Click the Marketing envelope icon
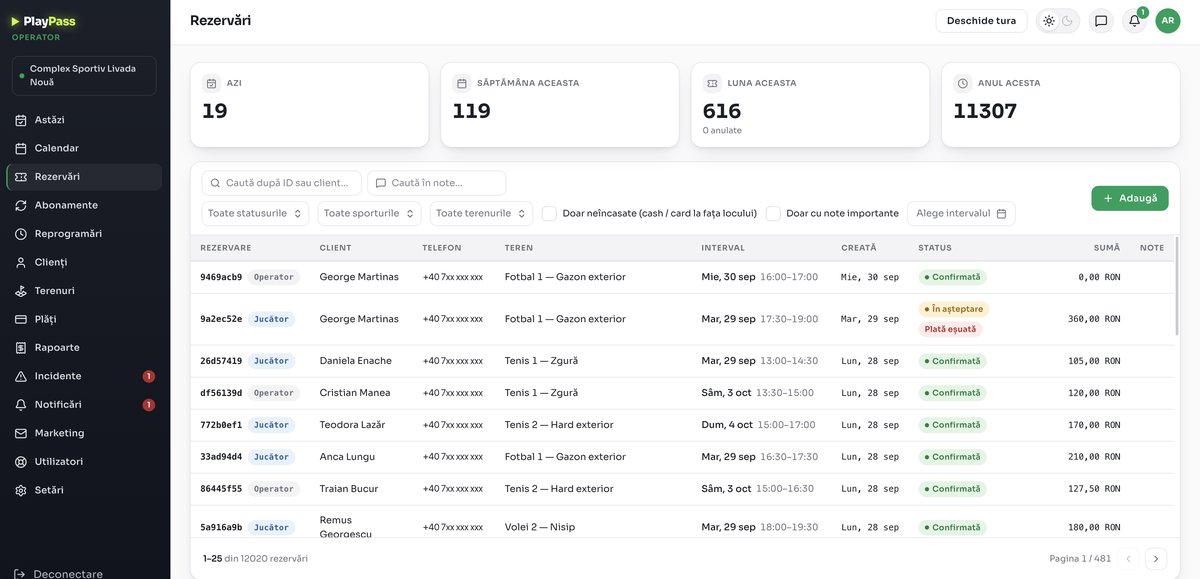This screenshot has height=579, width=1200. pyautogui.click(x=21, y=433)
